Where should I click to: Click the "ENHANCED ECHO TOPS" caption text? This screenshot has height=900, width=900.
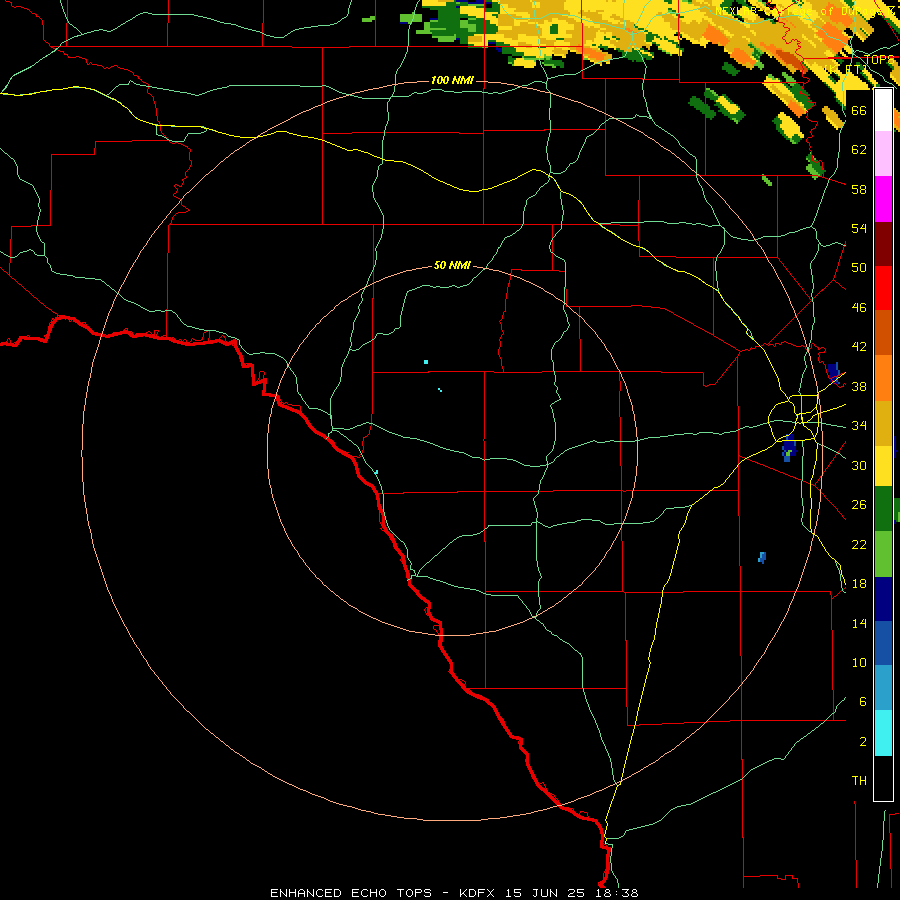click(x=351, y=893)
